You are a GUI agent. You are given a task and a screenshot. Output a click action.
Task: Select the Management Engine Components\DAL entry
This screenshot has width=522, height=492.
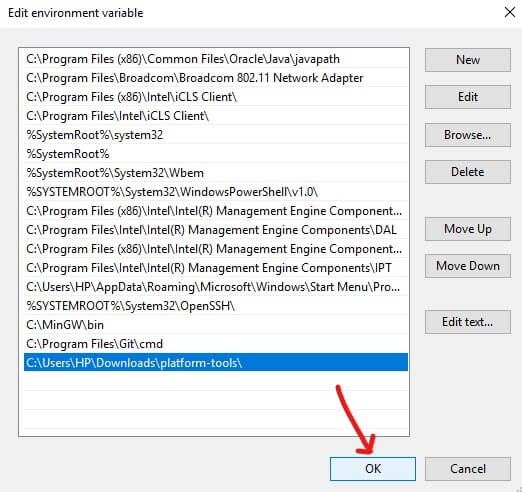216,230
